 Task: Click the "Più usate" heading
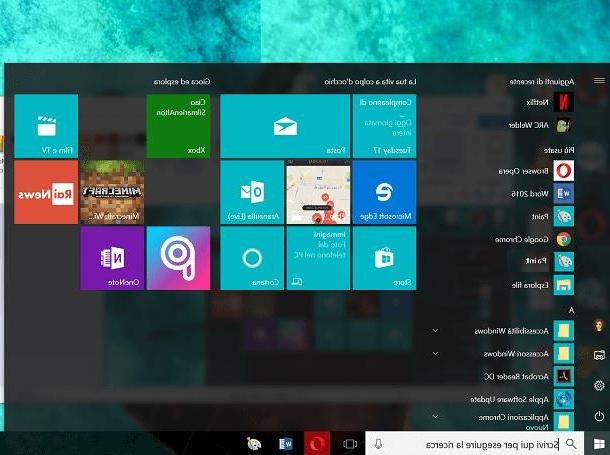[x=559, y=150]
